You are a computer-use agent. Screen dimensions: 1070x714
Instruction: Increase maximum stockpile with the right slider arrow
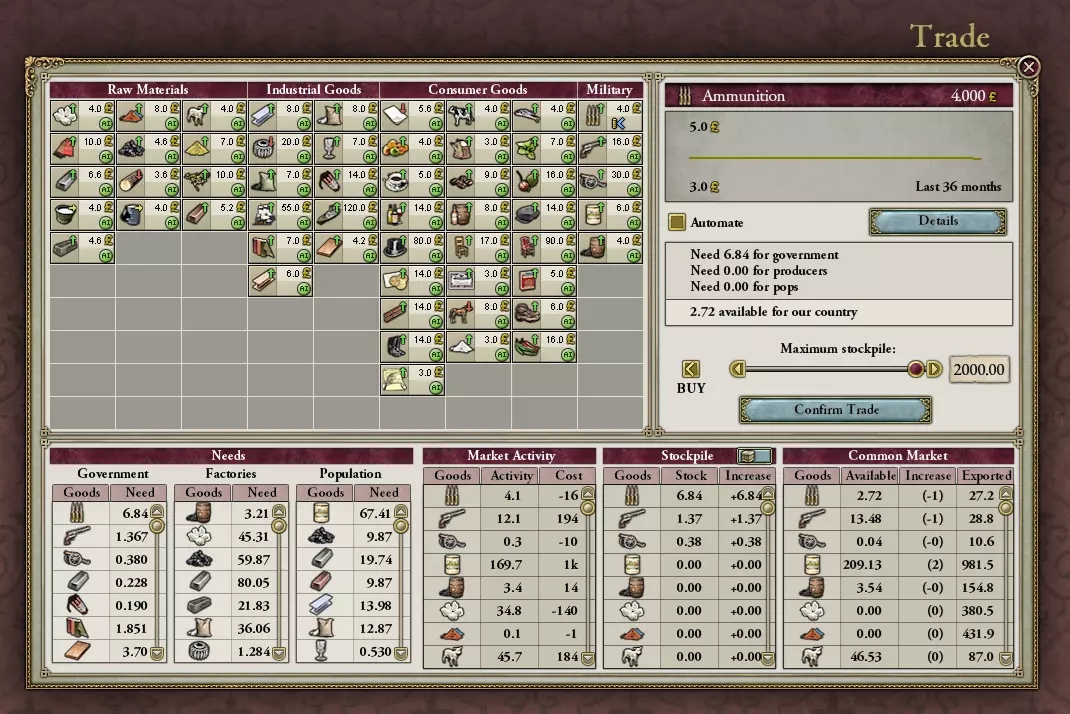point(934,369)
